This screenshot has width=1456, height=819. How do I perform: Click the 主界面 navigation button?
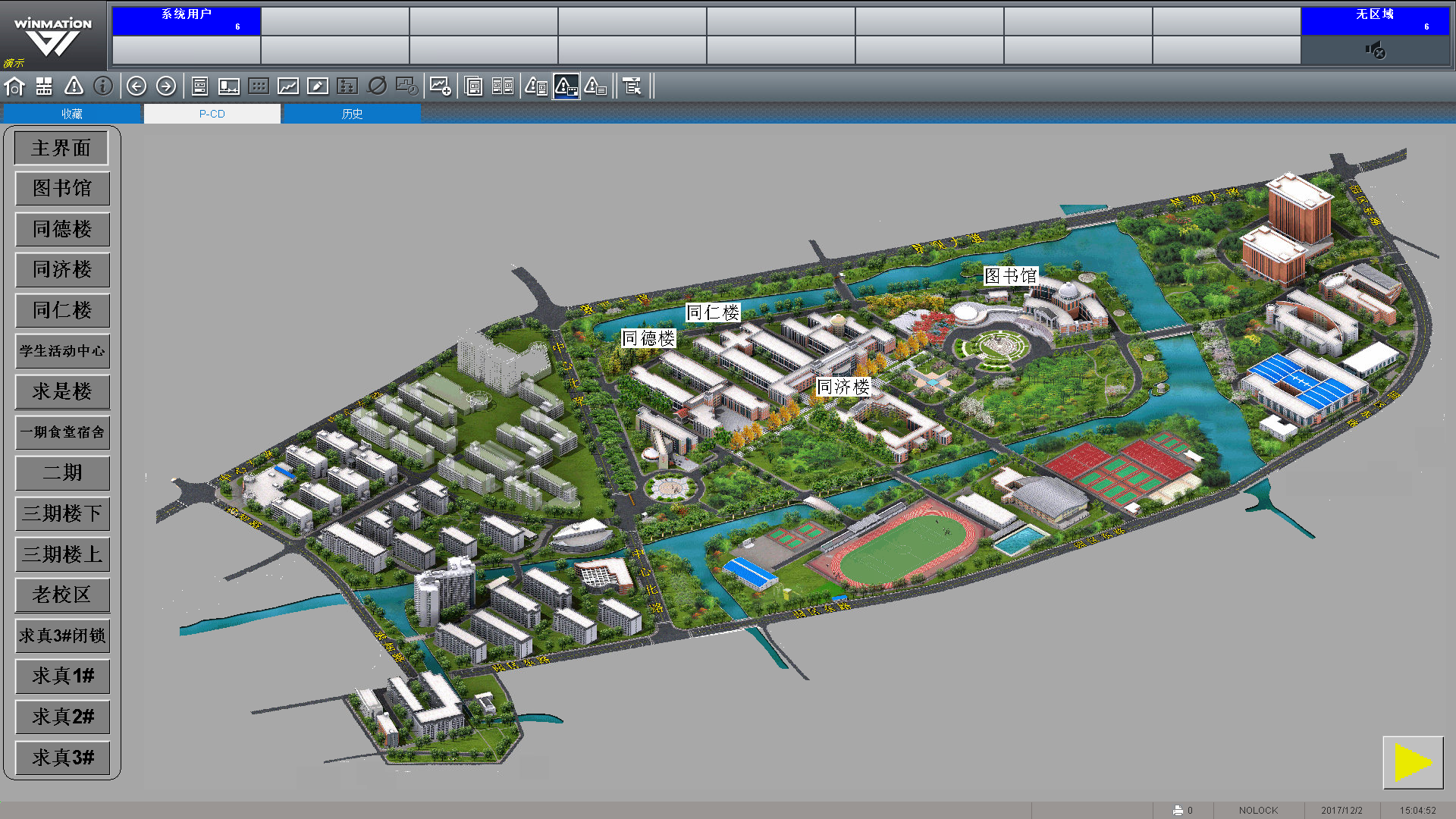coord(61,148)
